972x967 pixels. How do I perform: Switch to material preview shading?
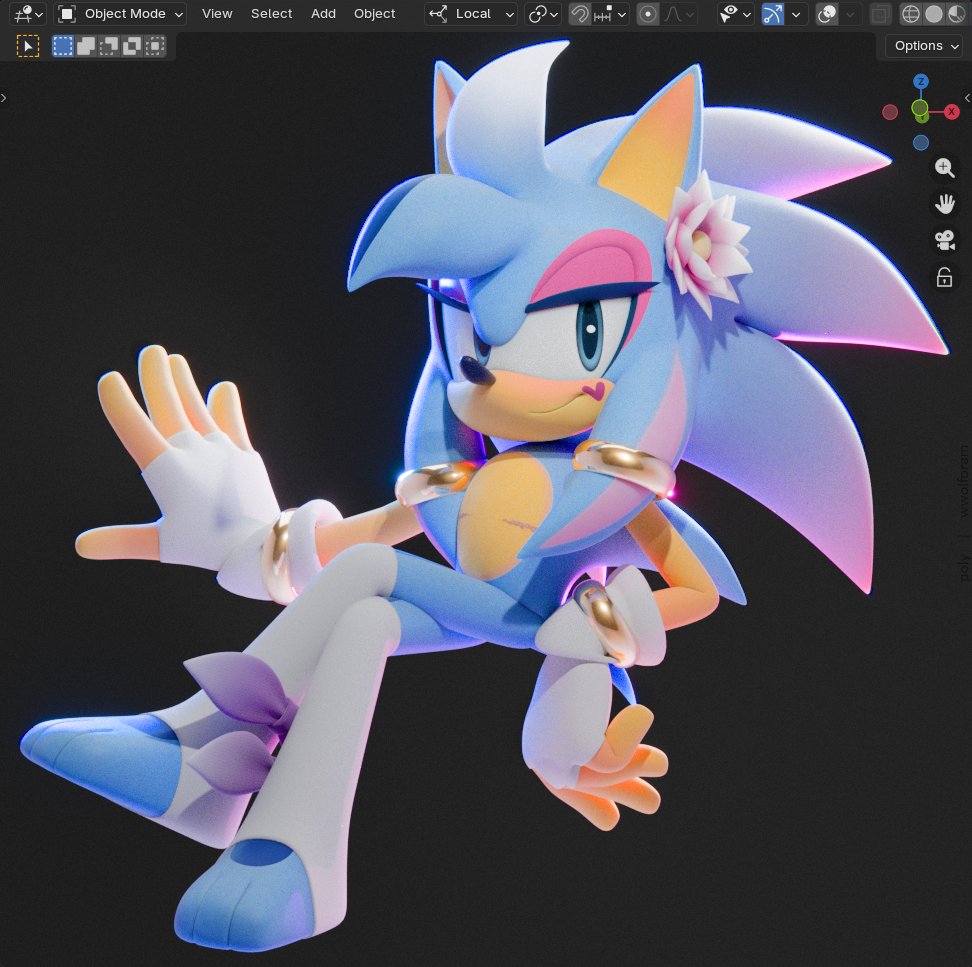956,14
